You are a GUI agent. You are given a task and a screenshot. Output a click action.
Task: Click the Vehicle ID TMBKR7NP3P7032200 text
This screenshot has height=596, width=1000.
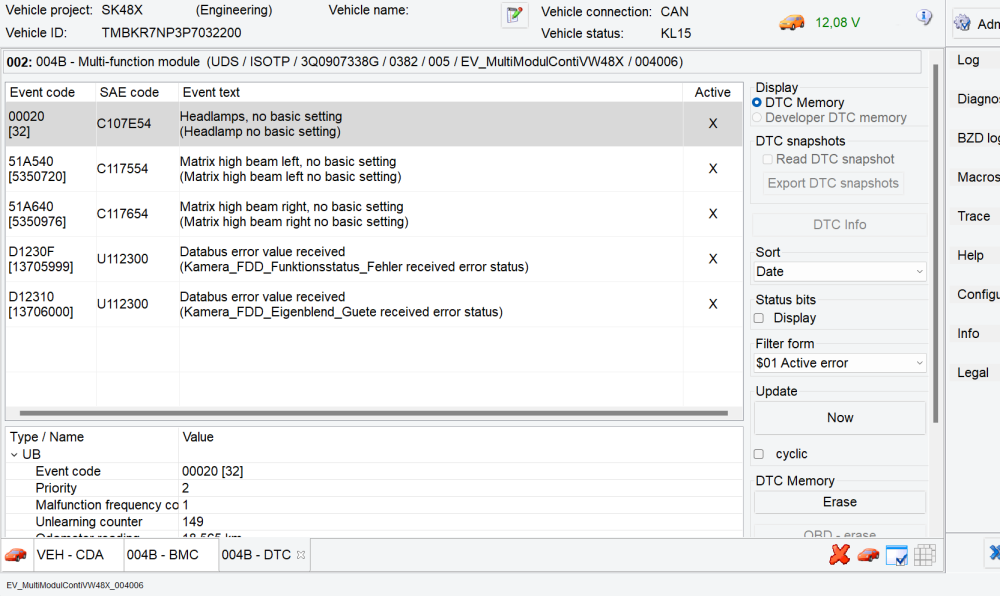[171, 33]
